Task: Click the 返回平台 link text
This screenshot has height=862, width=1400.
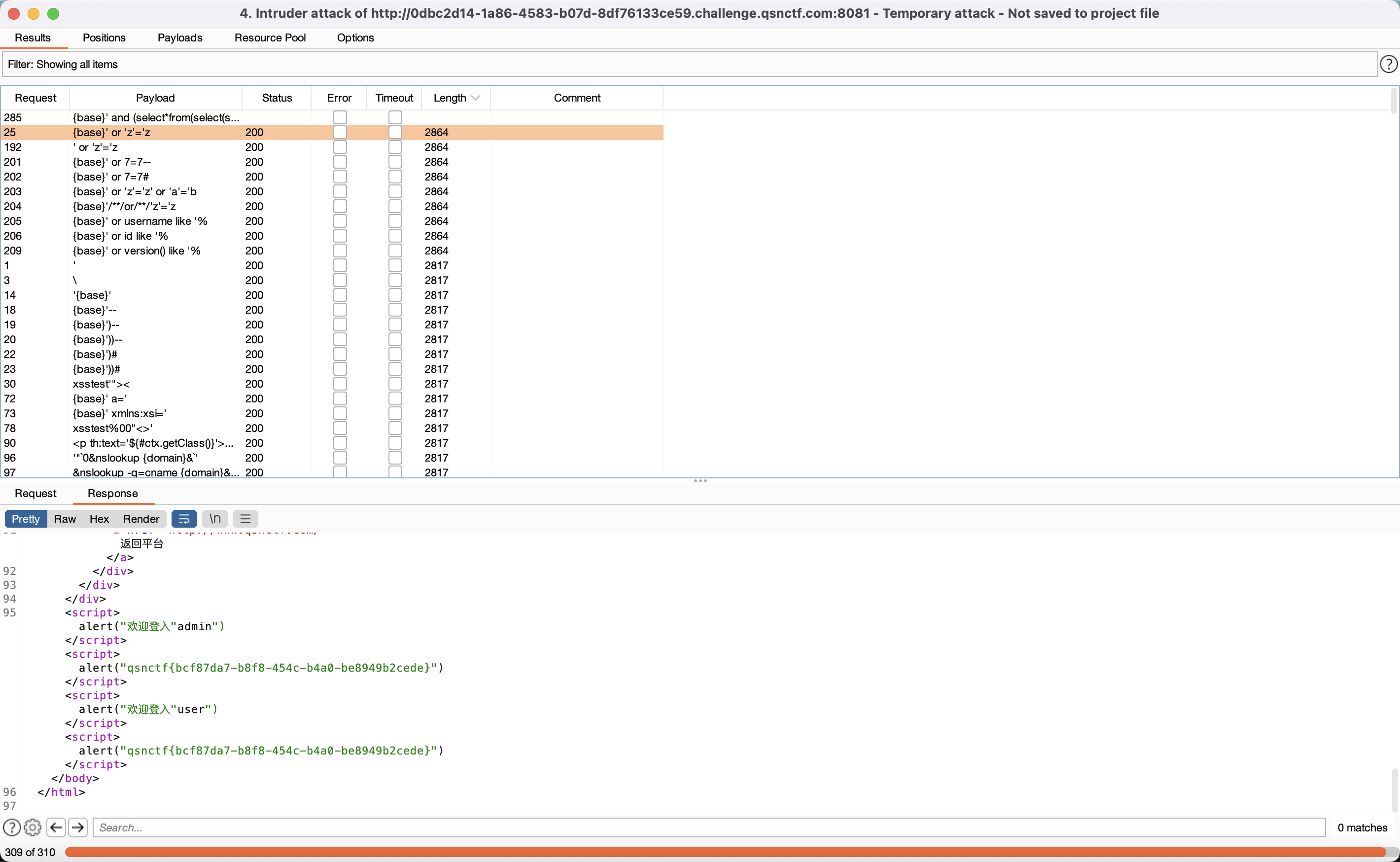Action: click(x=142, y=544)
